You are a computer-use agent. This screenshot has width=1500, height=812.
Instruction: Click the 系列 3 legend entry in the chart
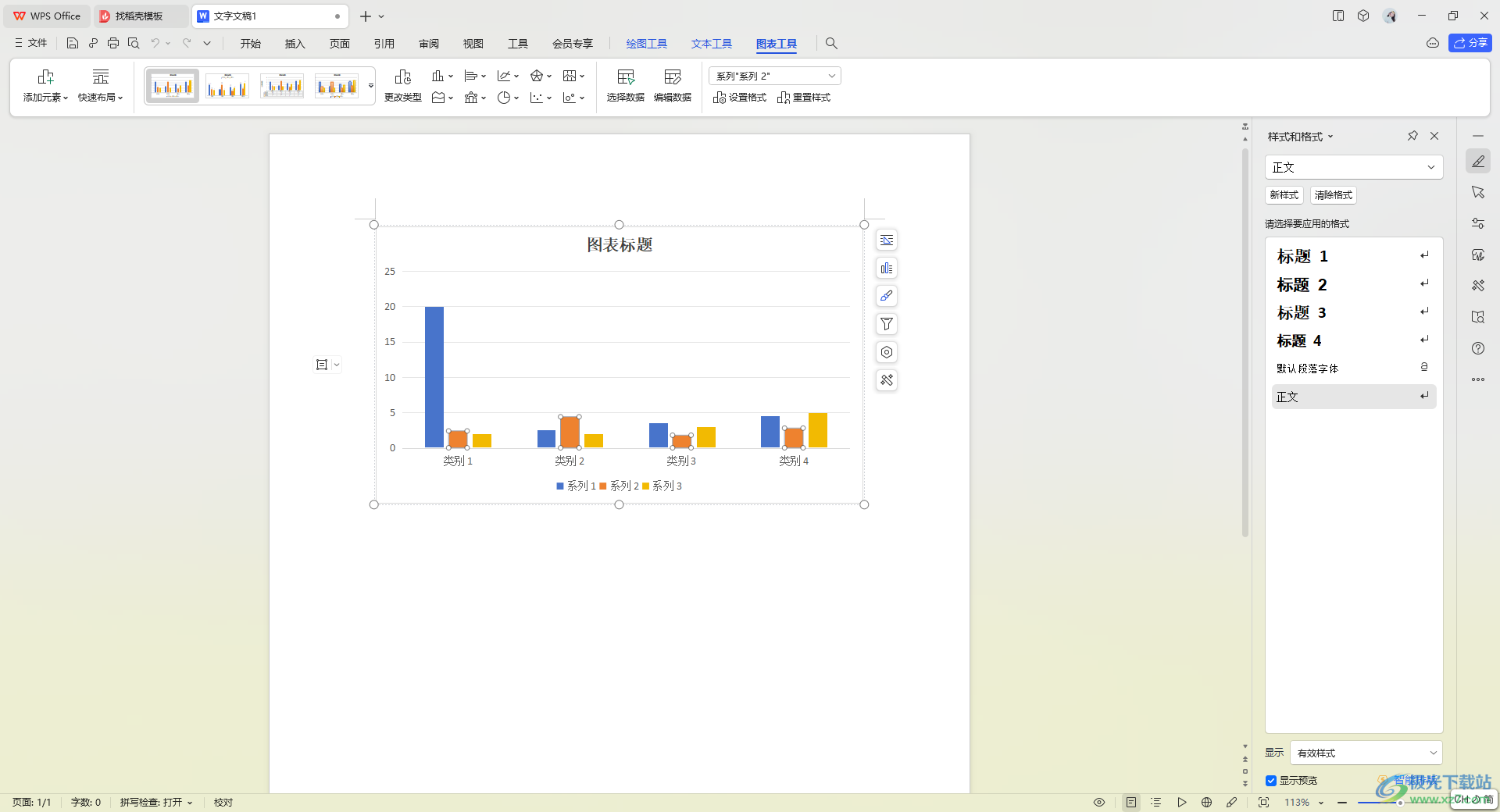(662, 486)
